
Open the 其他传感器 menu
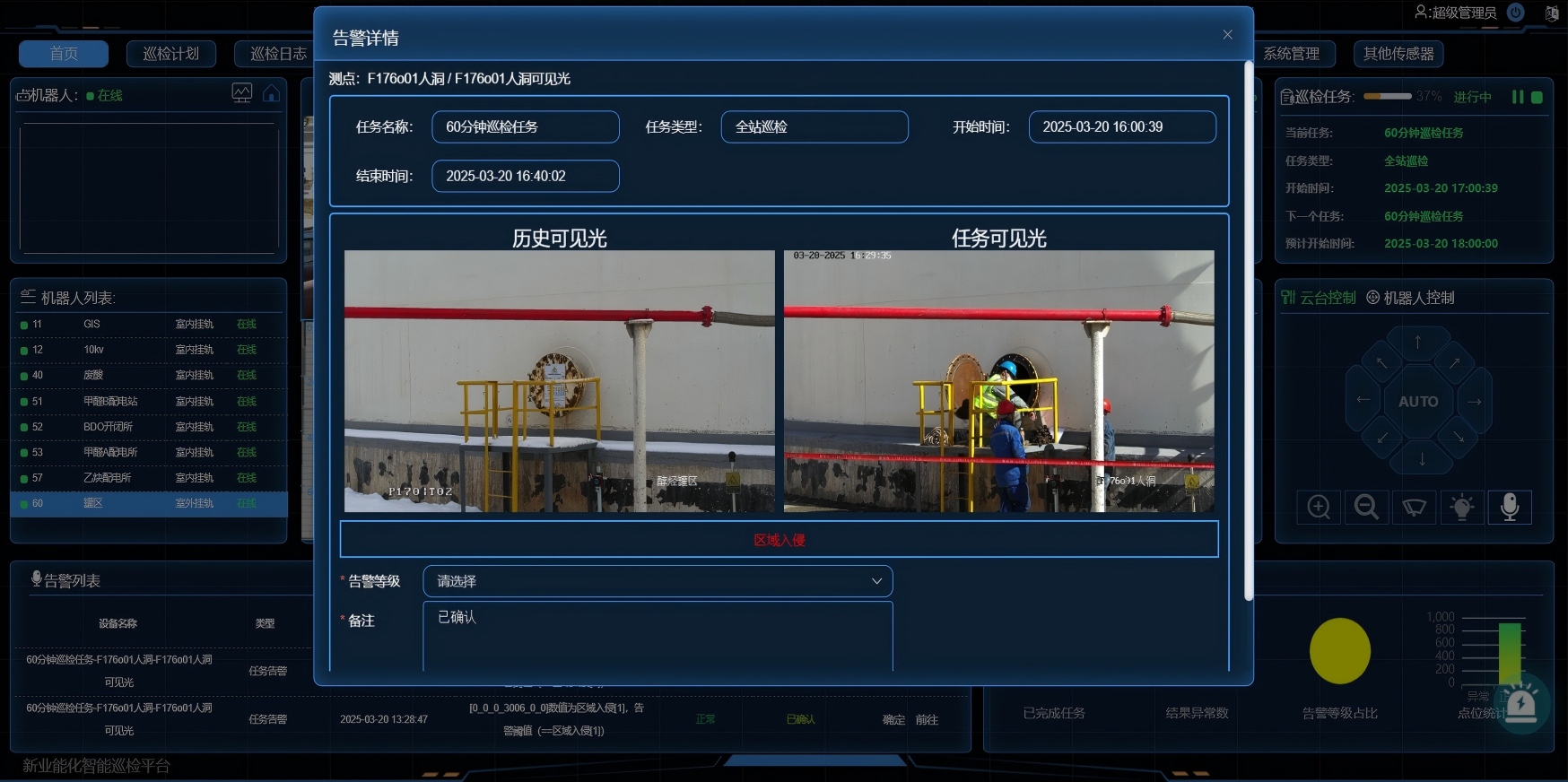pyautogui.click(x=1398, y=54)
